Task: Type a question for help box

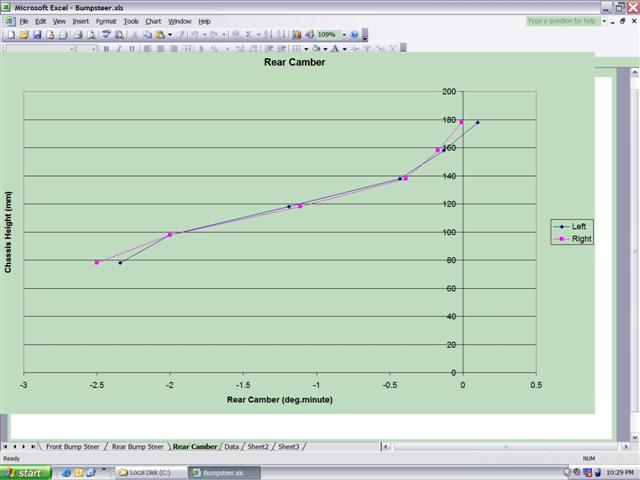Action: tap(562, 21)
